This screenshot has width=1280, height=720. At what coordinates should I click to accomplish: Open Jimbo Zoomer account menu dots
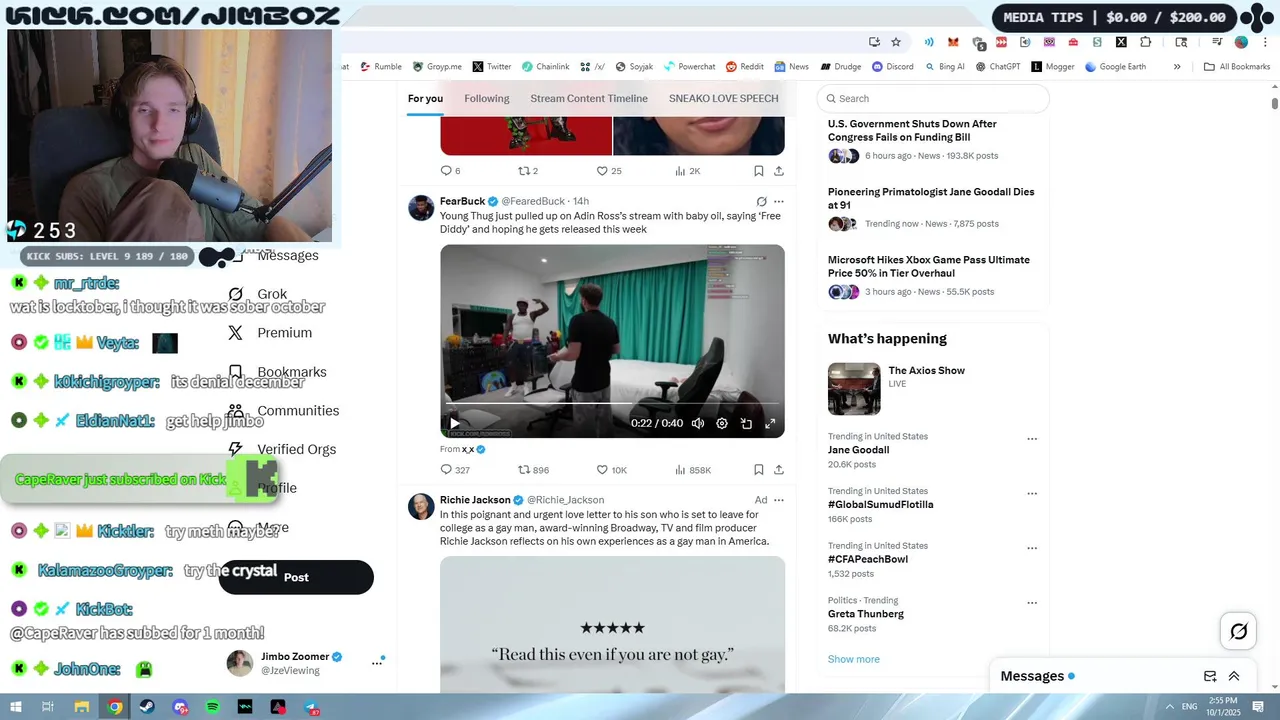(x=377, y=662)
